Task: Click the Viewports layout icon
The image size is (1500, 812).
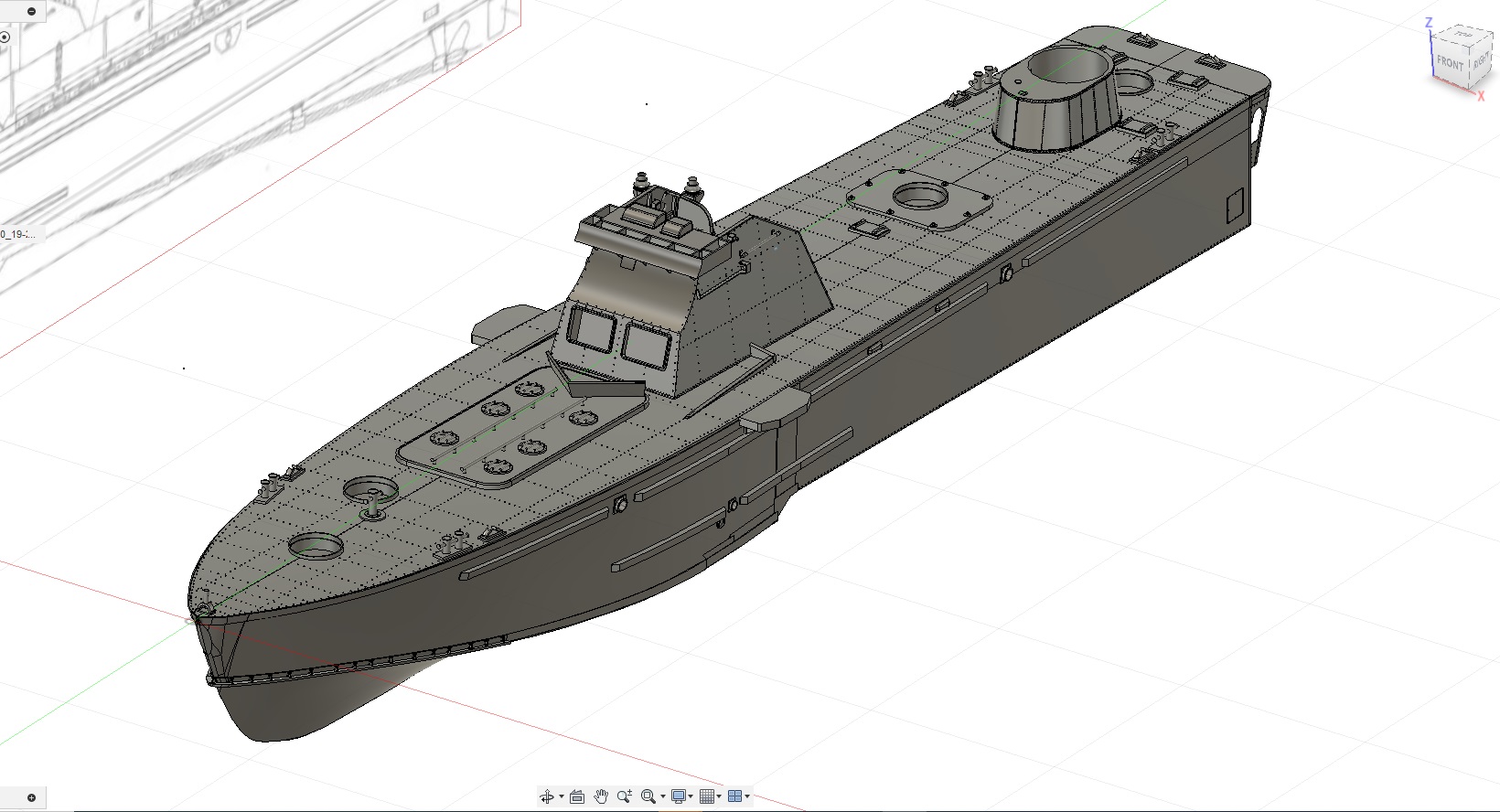Action: pyautogui.click(x=735, y=796)
